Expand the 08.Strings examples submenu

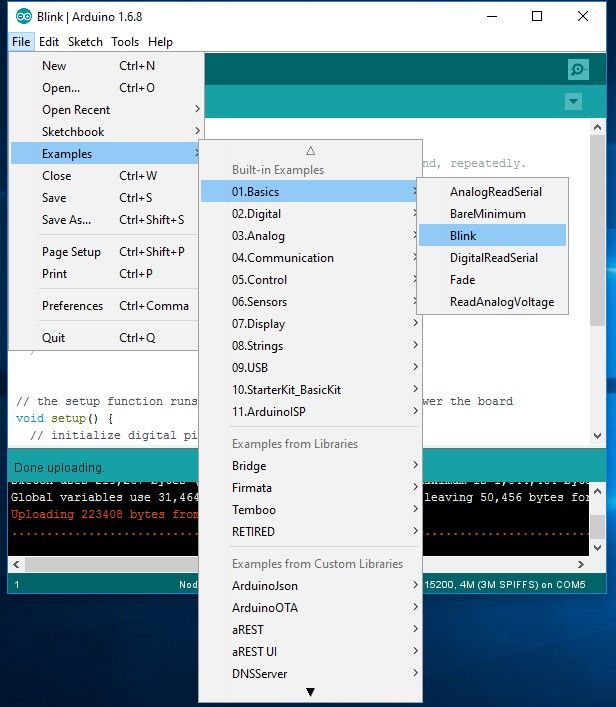[310, 346]
